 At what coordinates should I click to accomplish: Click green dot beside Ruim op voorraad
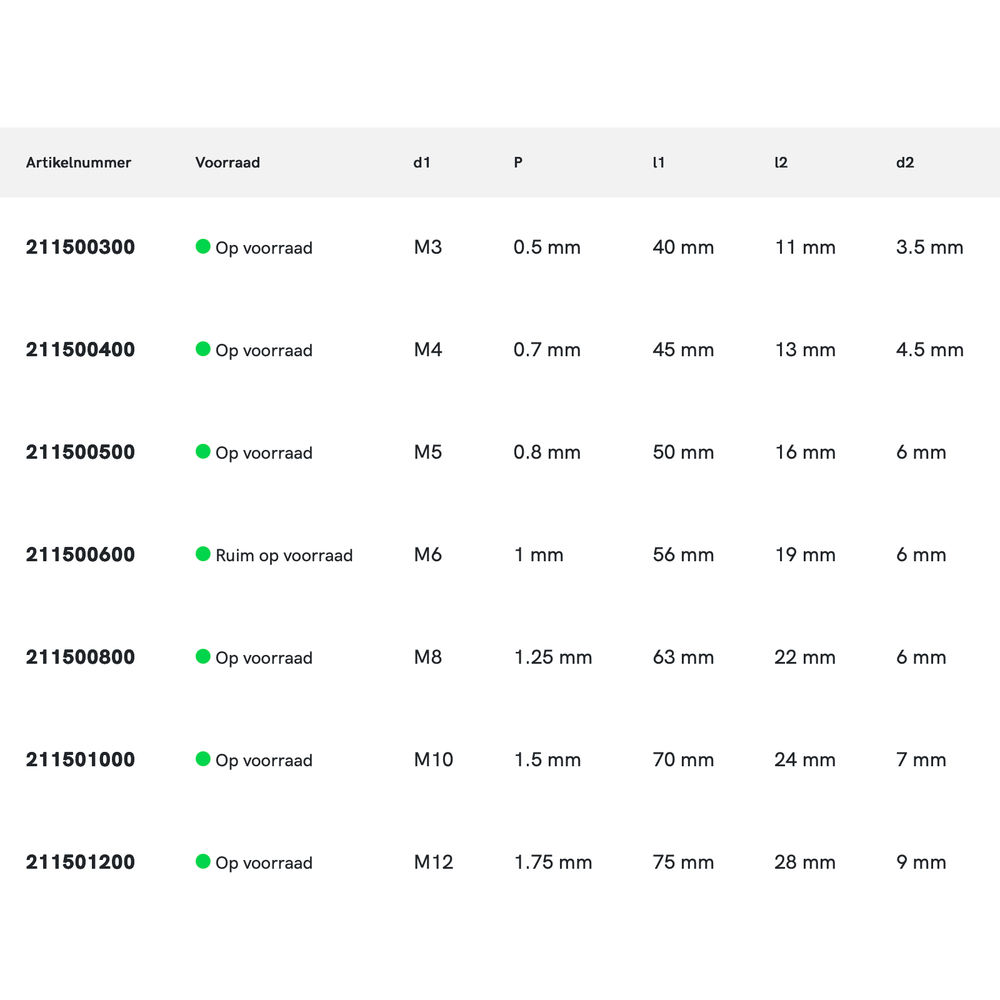(x=203, y=554)
